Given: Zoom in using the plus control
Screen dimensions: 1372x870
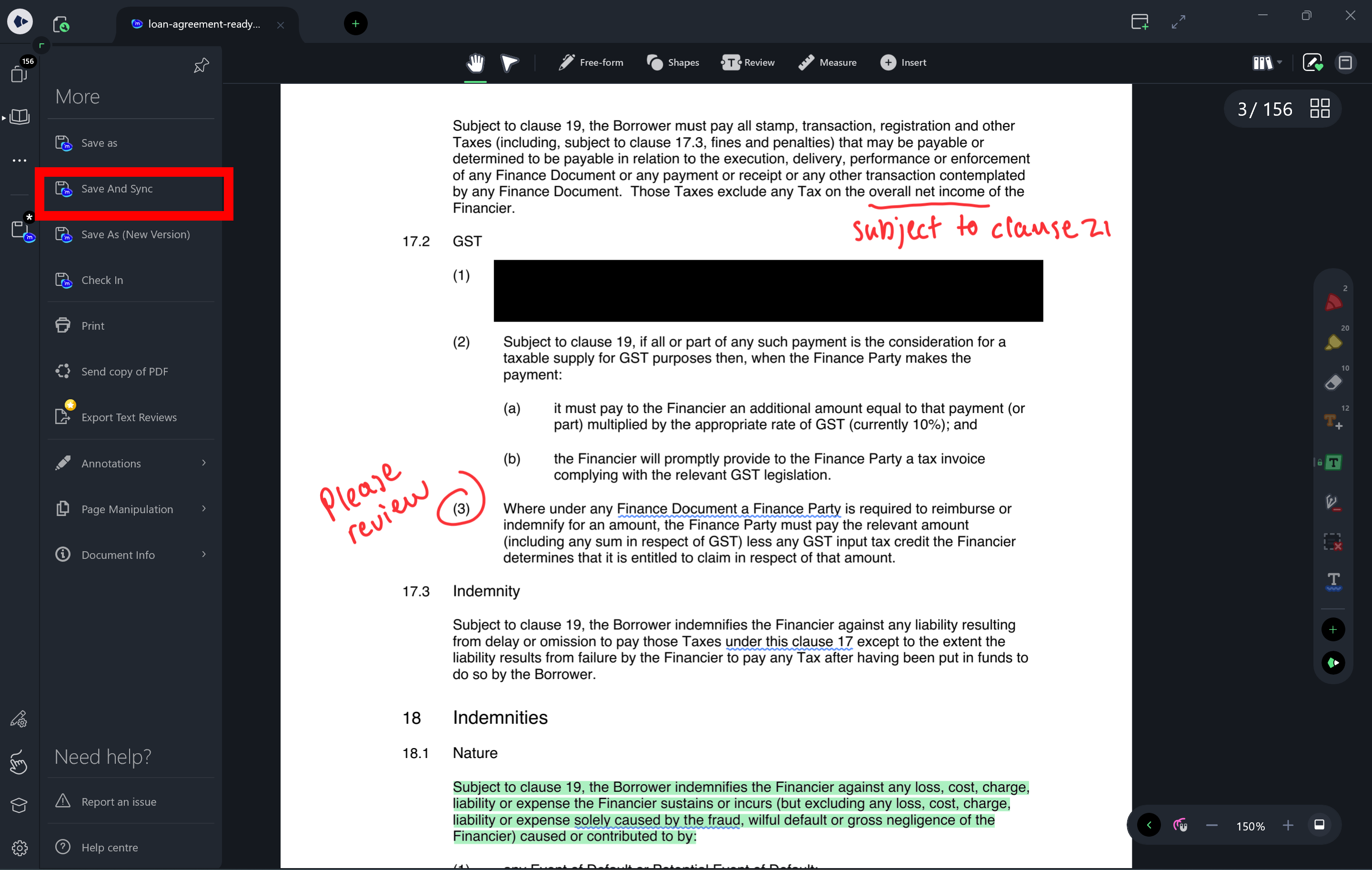Looking at the screenshot, I should click(1288, 825).
